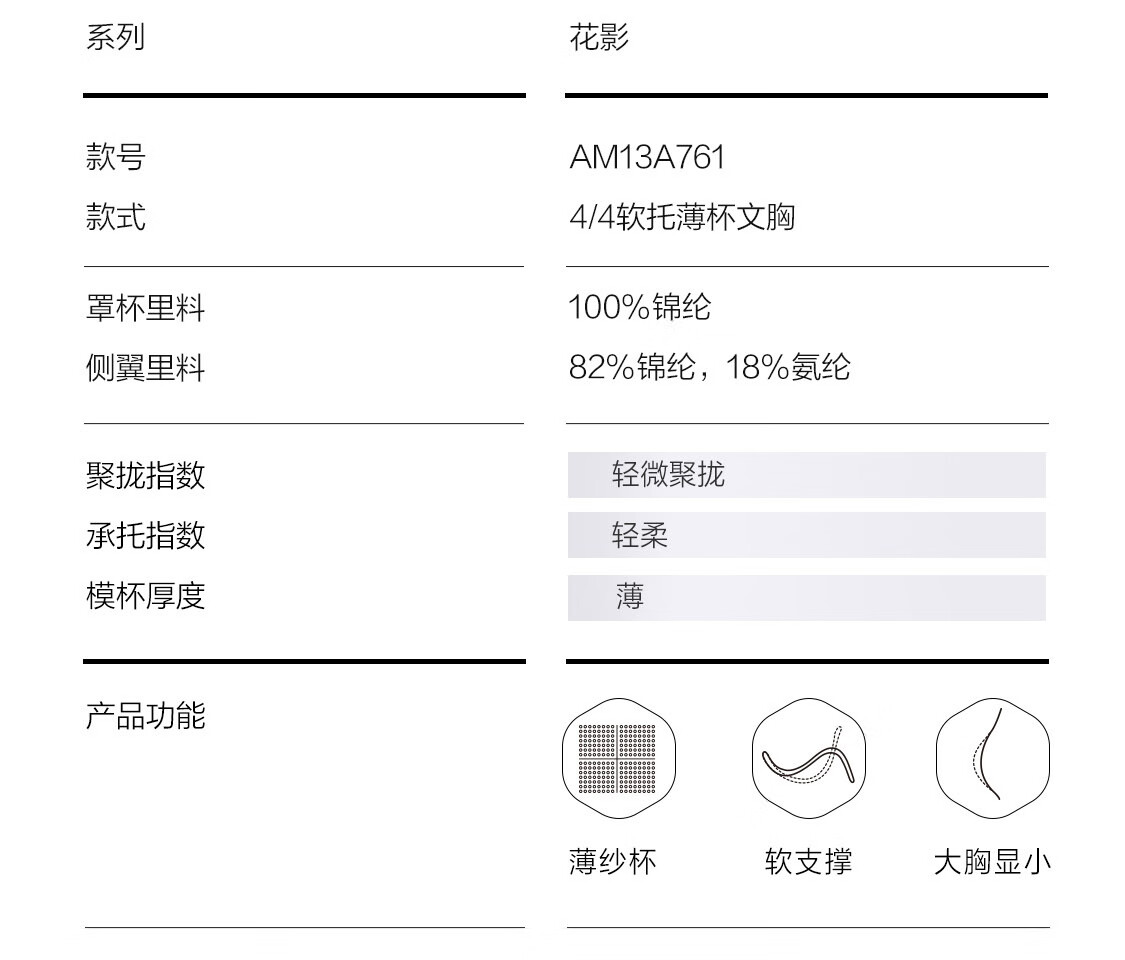Click the 薄纱杯 feature label
The width and height of the screenshot is (1125, 960).
pos(612,862)
